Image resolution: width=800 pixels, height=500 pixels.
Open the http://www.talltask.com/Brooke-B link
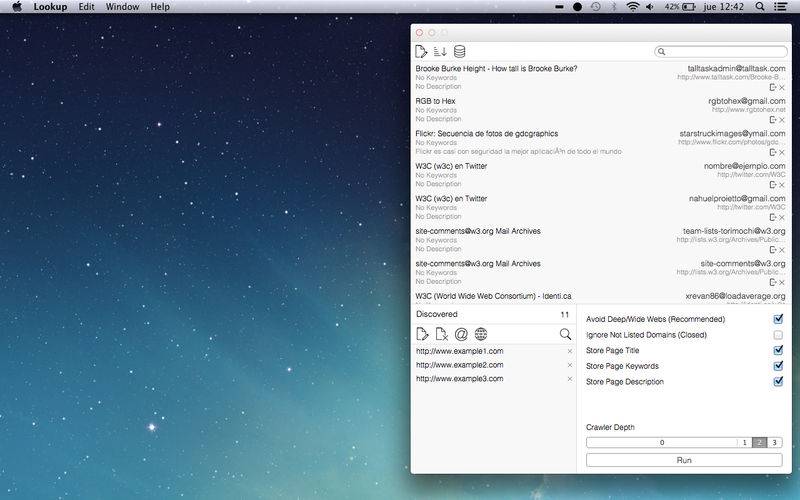pyautogui.click(x=731, y=77)
